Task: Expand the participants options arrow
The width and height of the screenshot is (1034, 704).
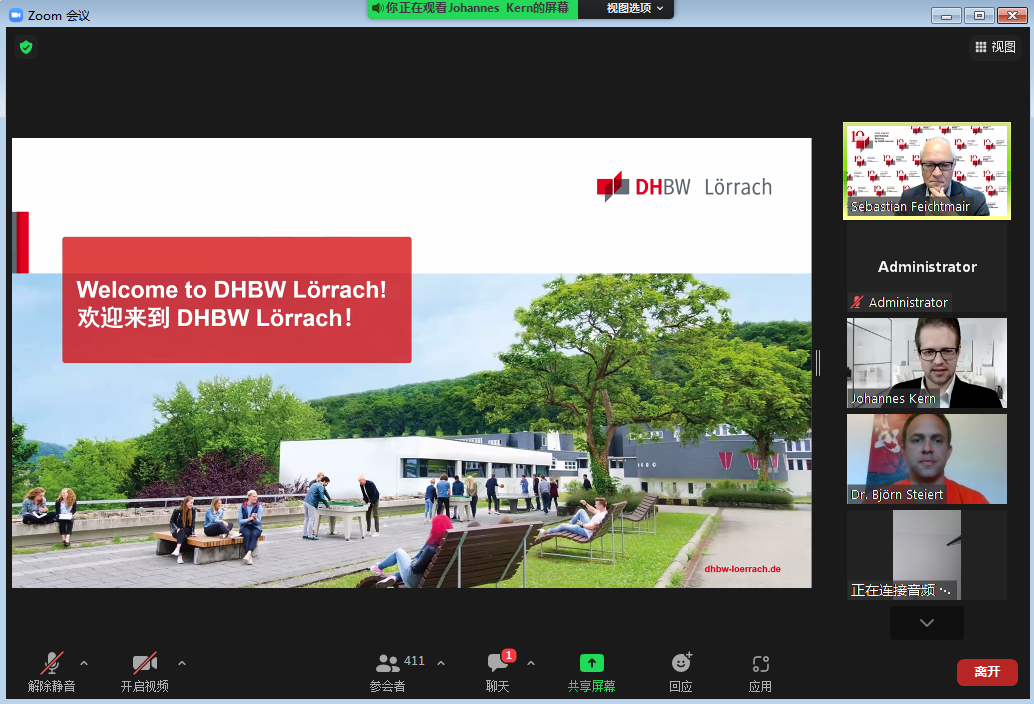Action: 441,662
